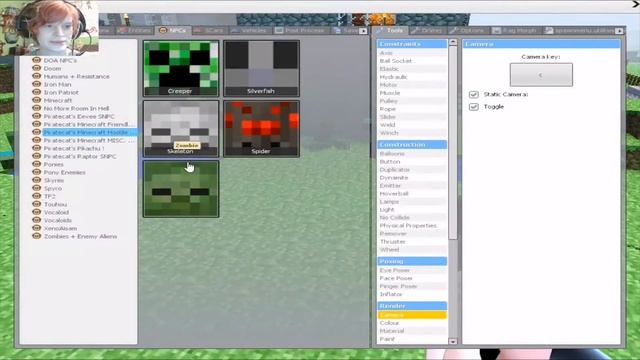640x360 pixels.
Task: Spawn the green Zombie NPC thumbnail
Action: coord(181,189)
